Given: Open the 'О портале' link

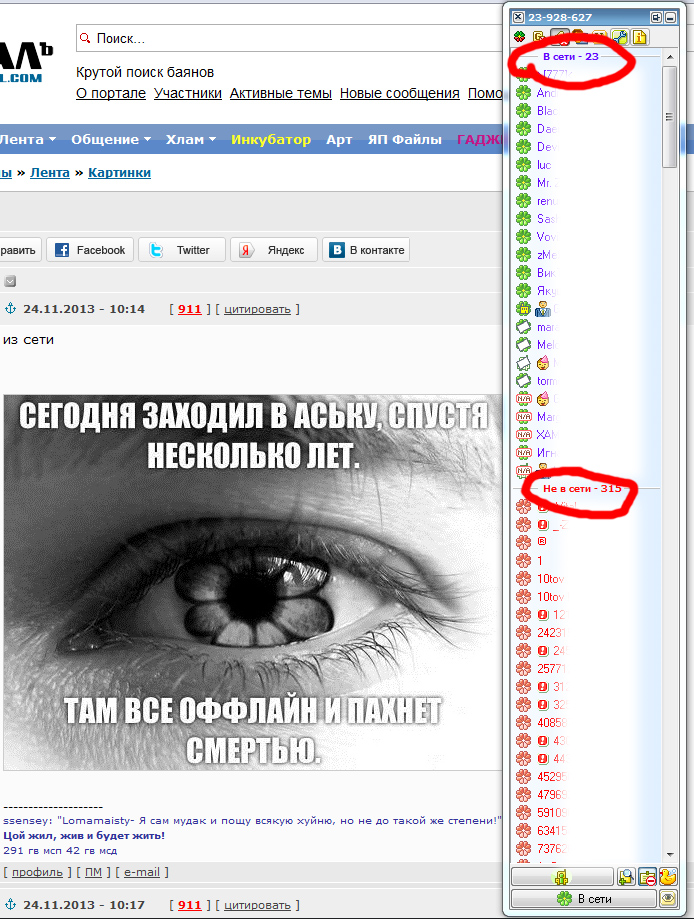Looking at the screenshot, I should point(111,93).
